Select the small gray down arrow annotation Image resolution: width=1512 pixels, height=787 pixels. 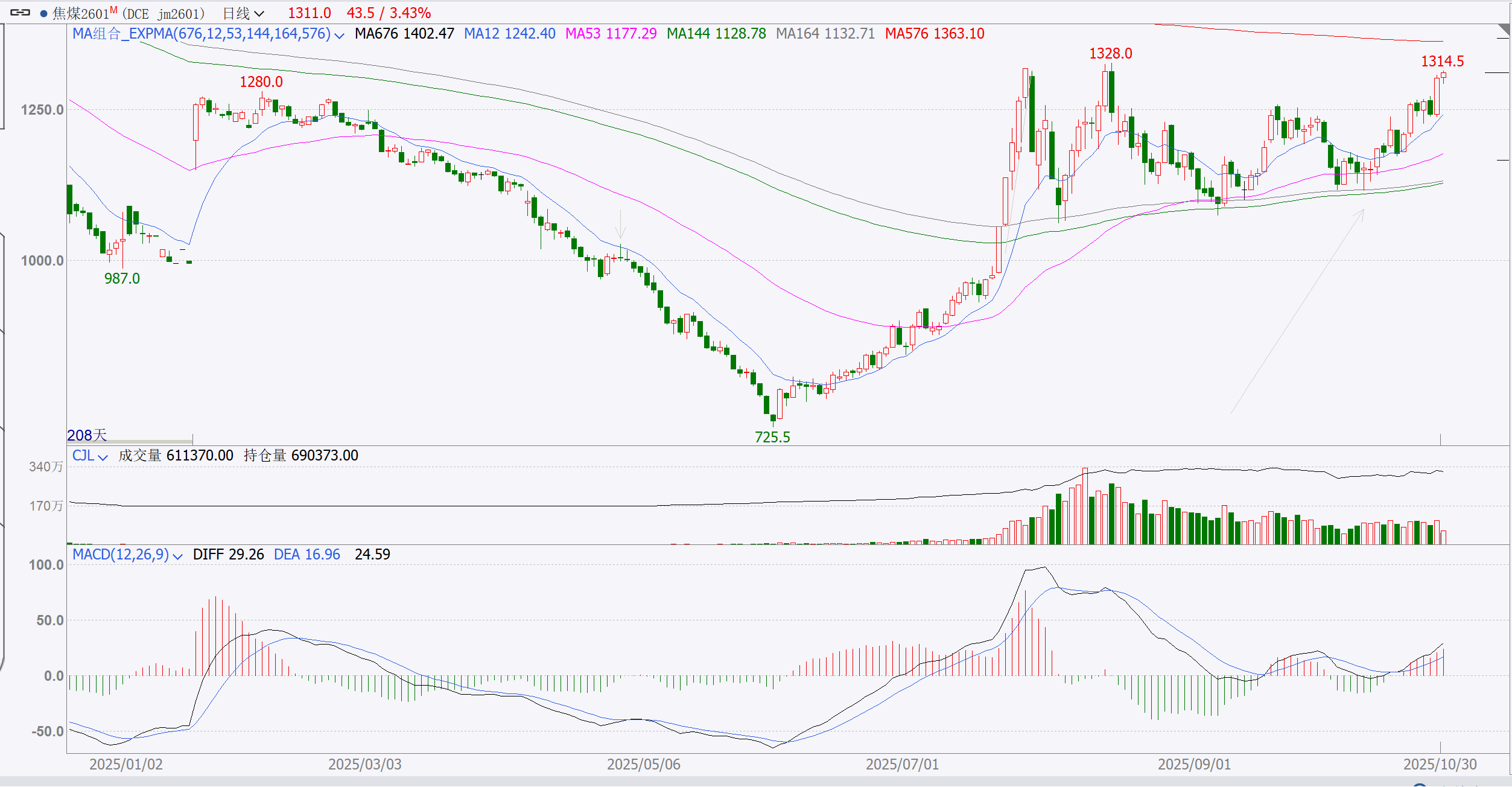coord(620,225)
